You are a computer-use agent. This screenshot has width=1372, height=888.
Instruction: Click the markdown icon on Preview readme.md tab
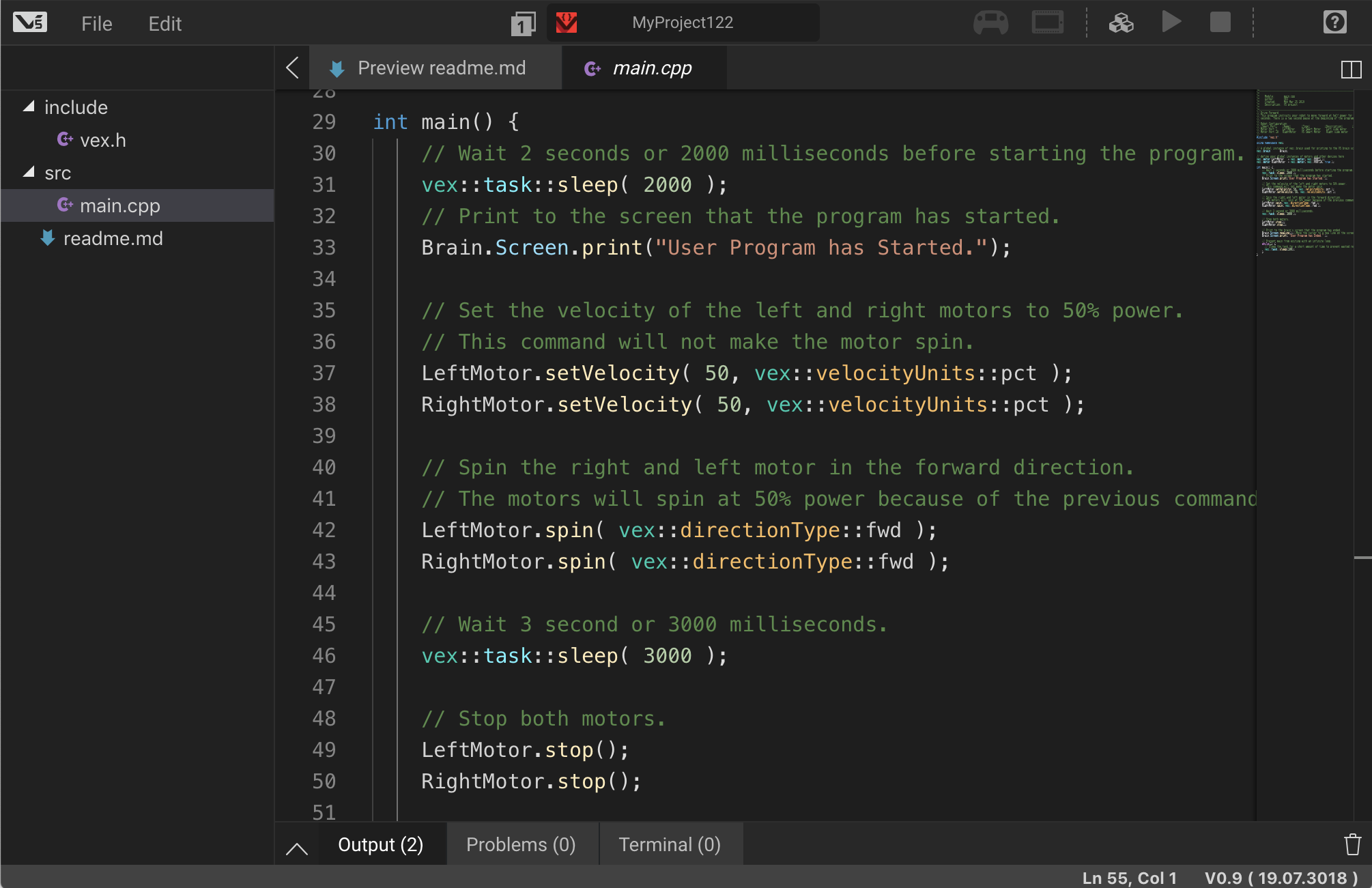[x=337, y=68]
